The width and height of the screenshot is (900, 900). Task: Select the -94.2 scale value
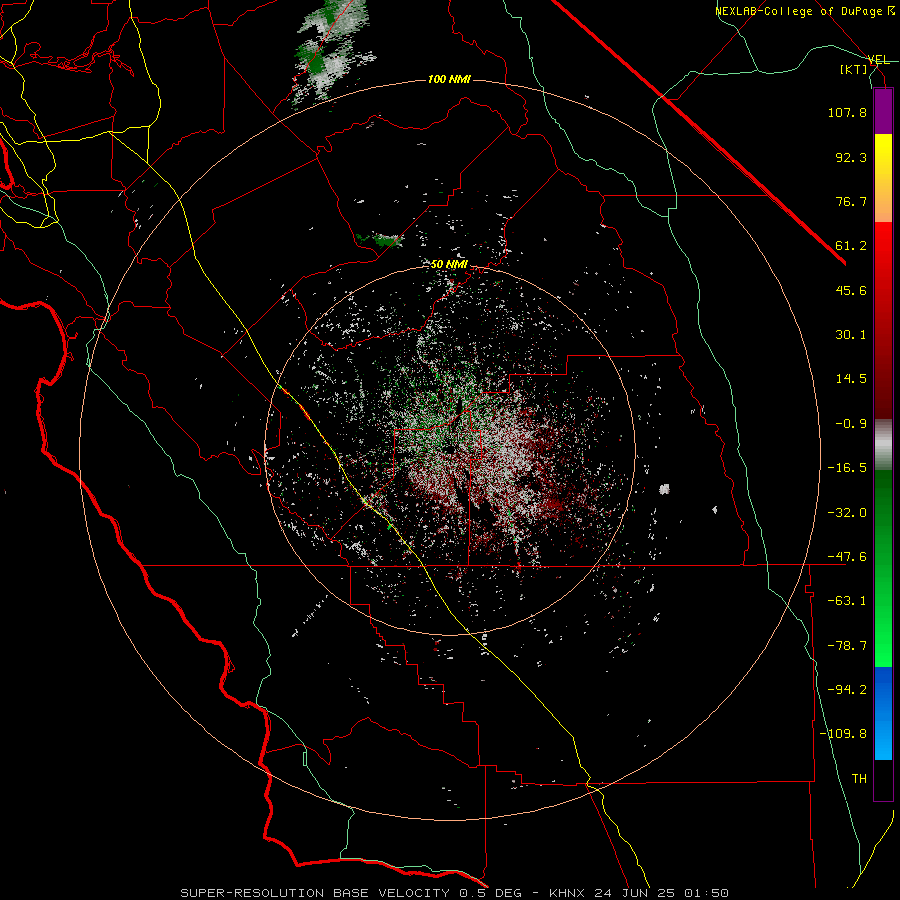point(847,689)
